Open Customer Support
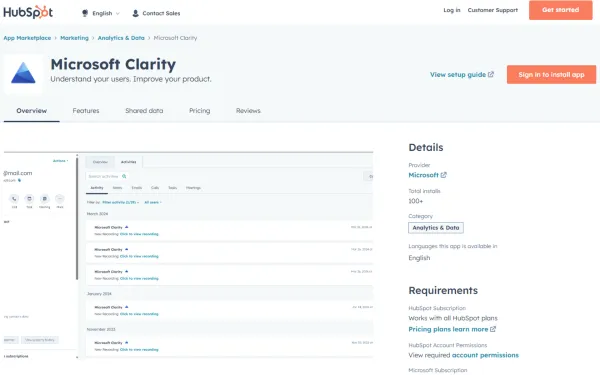The image size is (600, 375). pos(492,10)
